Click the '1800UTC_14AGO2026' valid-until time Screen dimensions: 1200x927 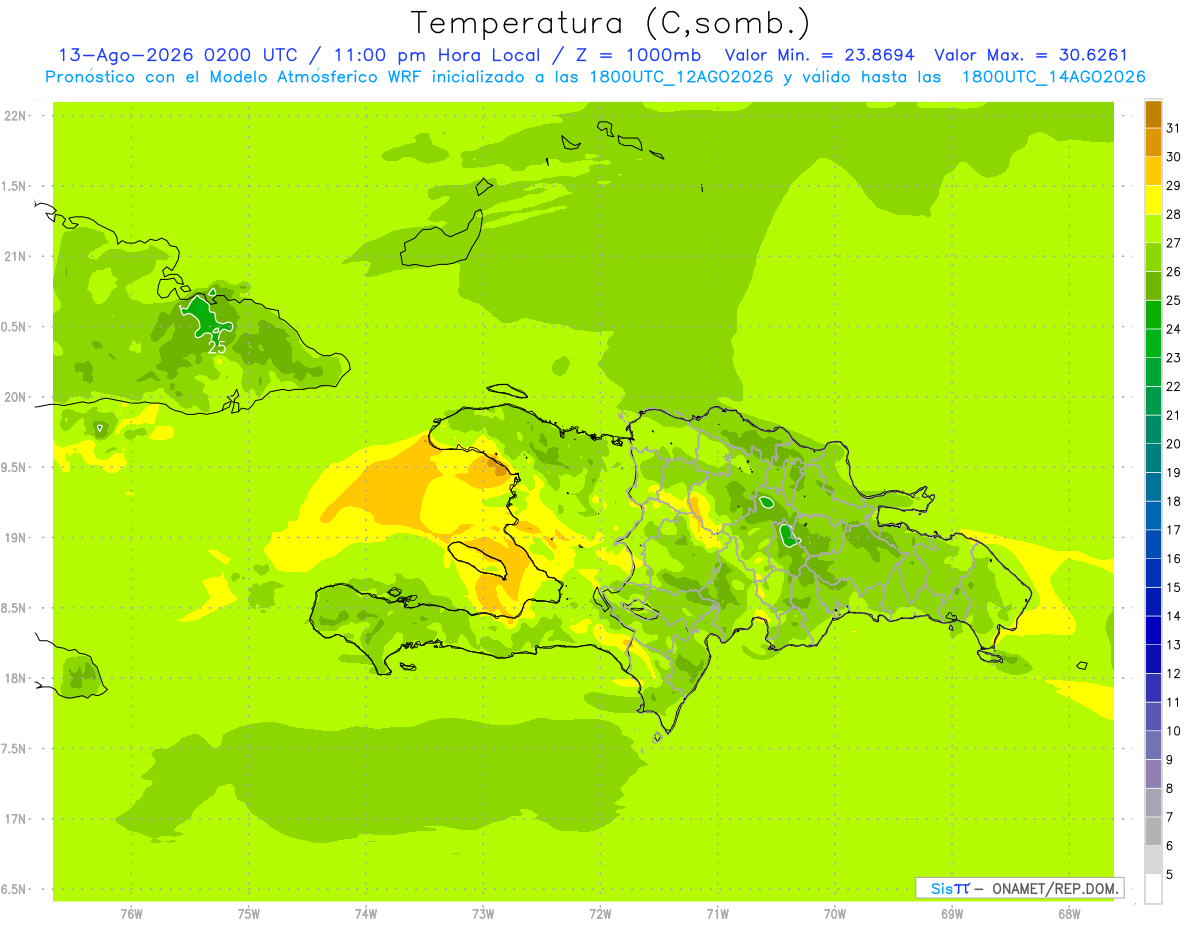[x=1053, y=77]
